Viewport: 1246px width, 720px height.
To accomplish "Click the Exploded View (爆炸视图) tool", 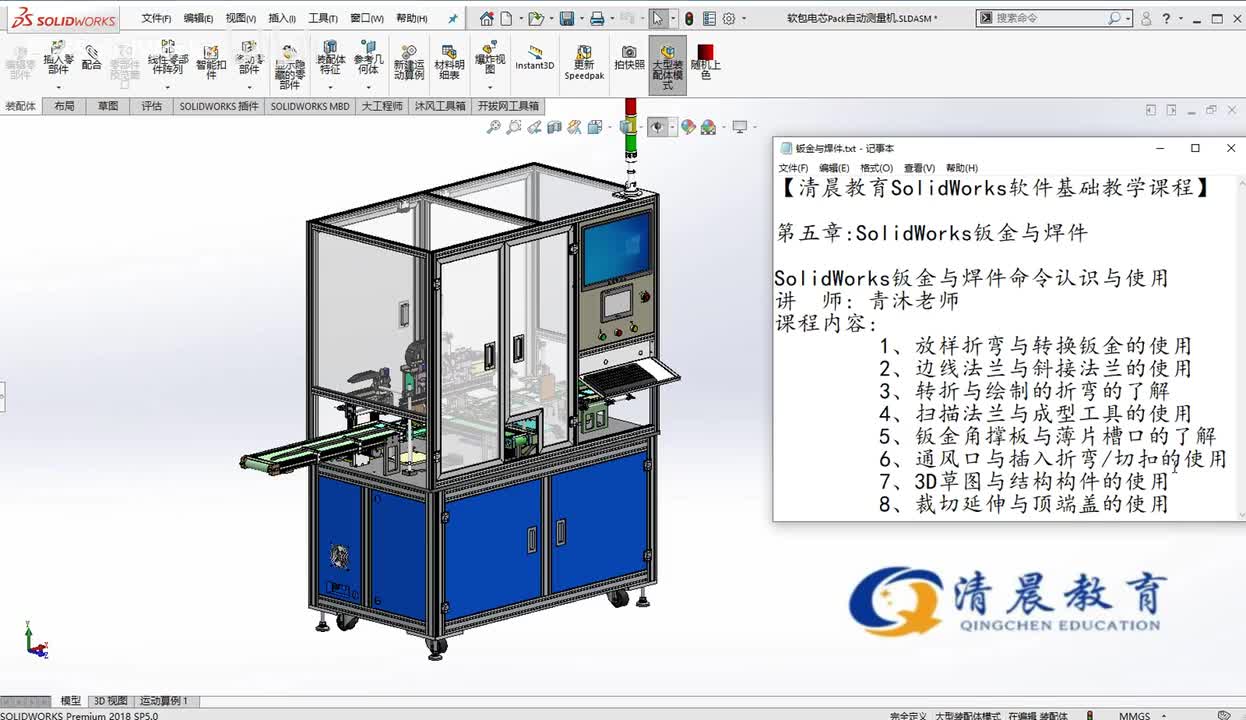I will coord(490,58).
